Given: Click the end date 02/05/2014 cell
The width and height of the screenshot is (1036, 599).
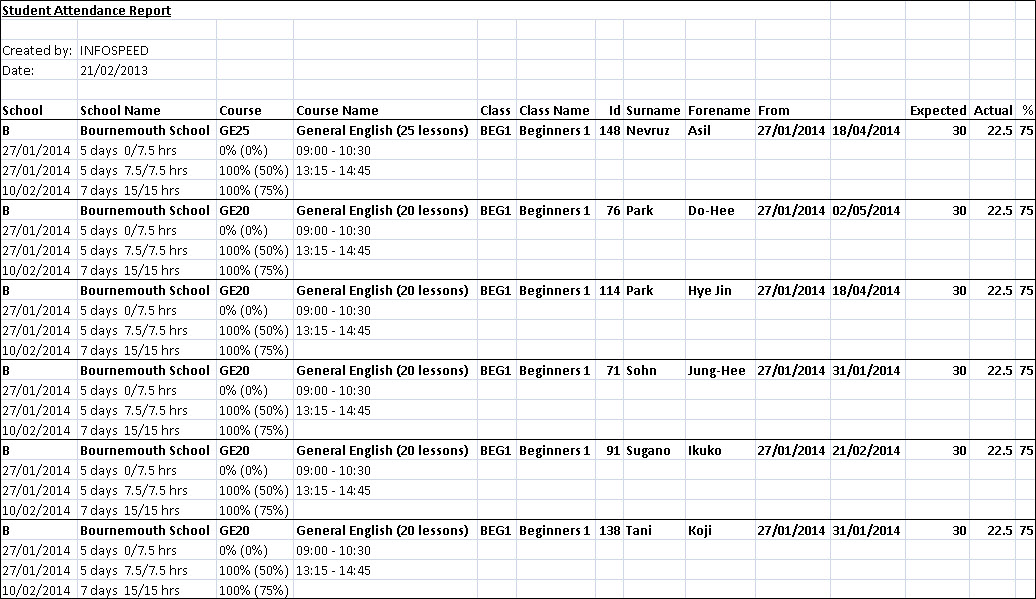Looking at the screenshot, I should (x=866, y=210).
